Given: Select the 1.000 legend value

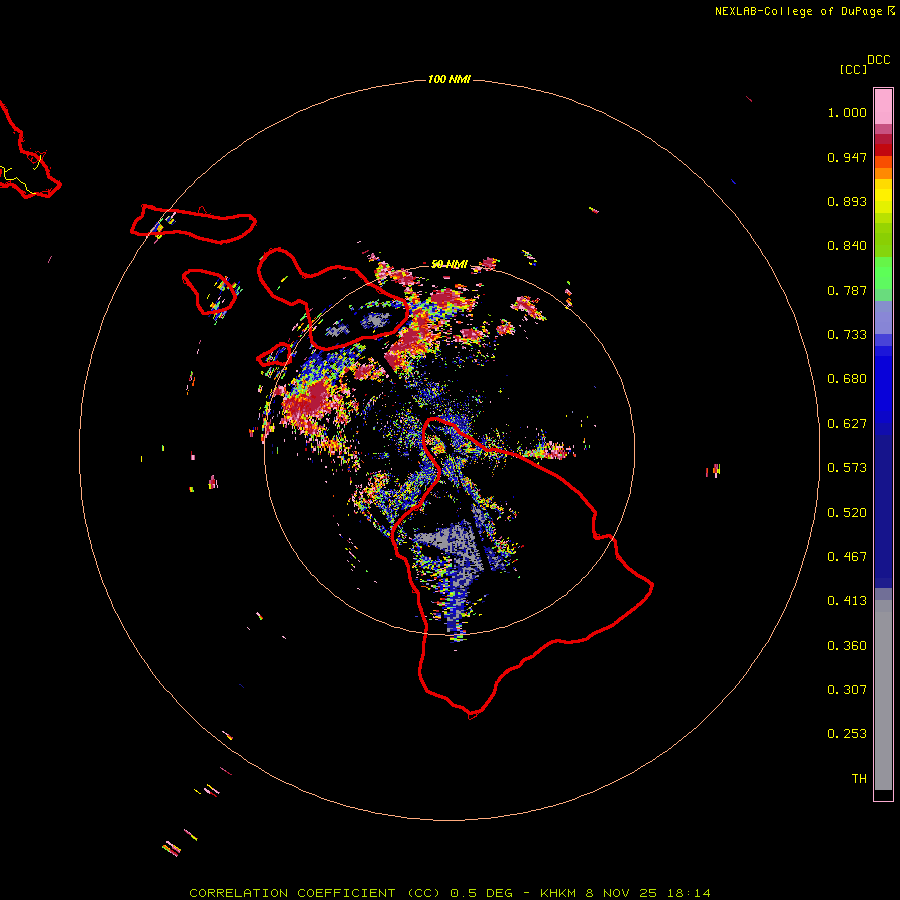Looking at the screenshot, I should pos(847,112).
